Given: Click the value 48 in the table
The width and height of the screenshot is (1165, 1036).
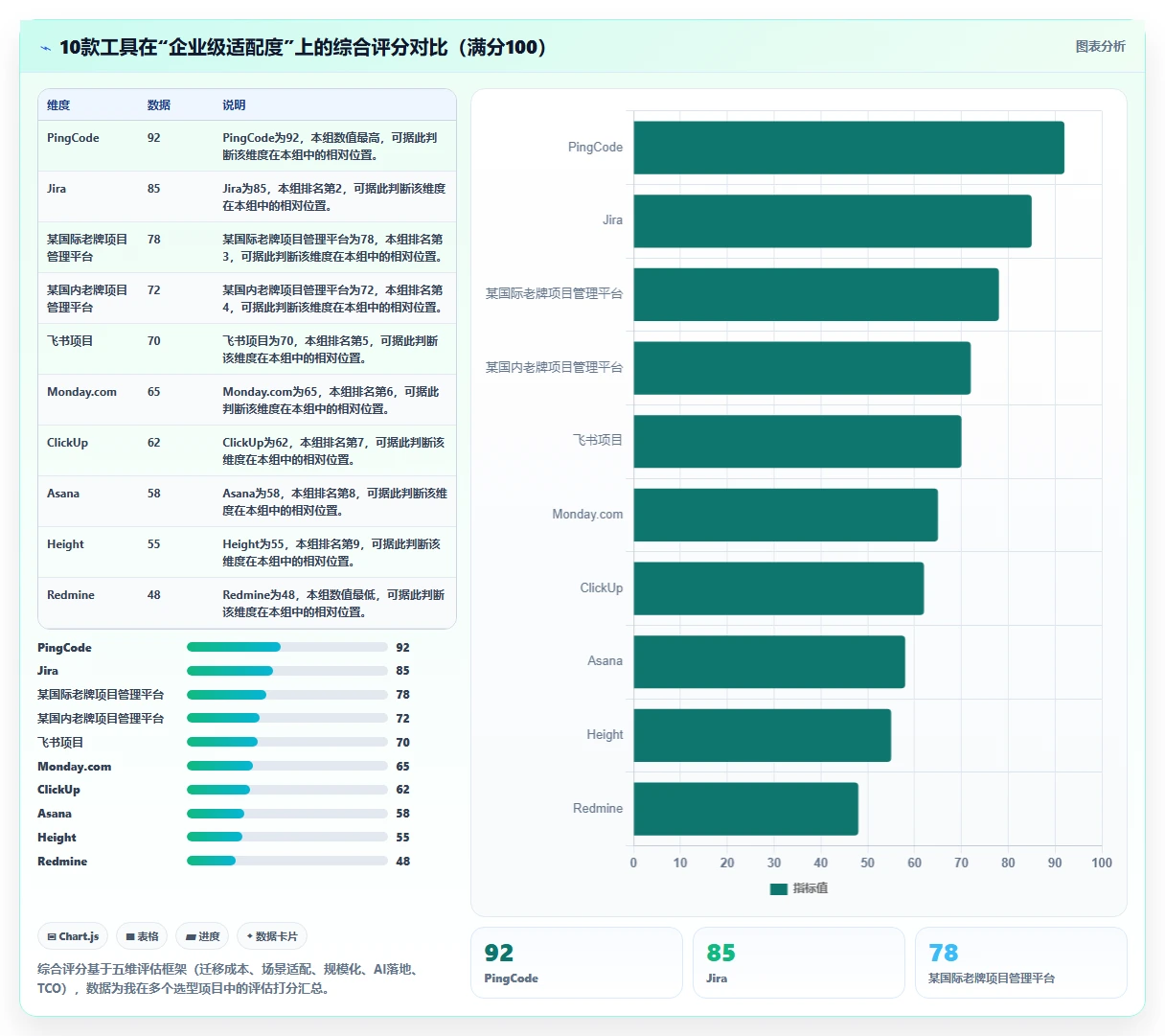Looking at the screenshot, I should point(154,595).
